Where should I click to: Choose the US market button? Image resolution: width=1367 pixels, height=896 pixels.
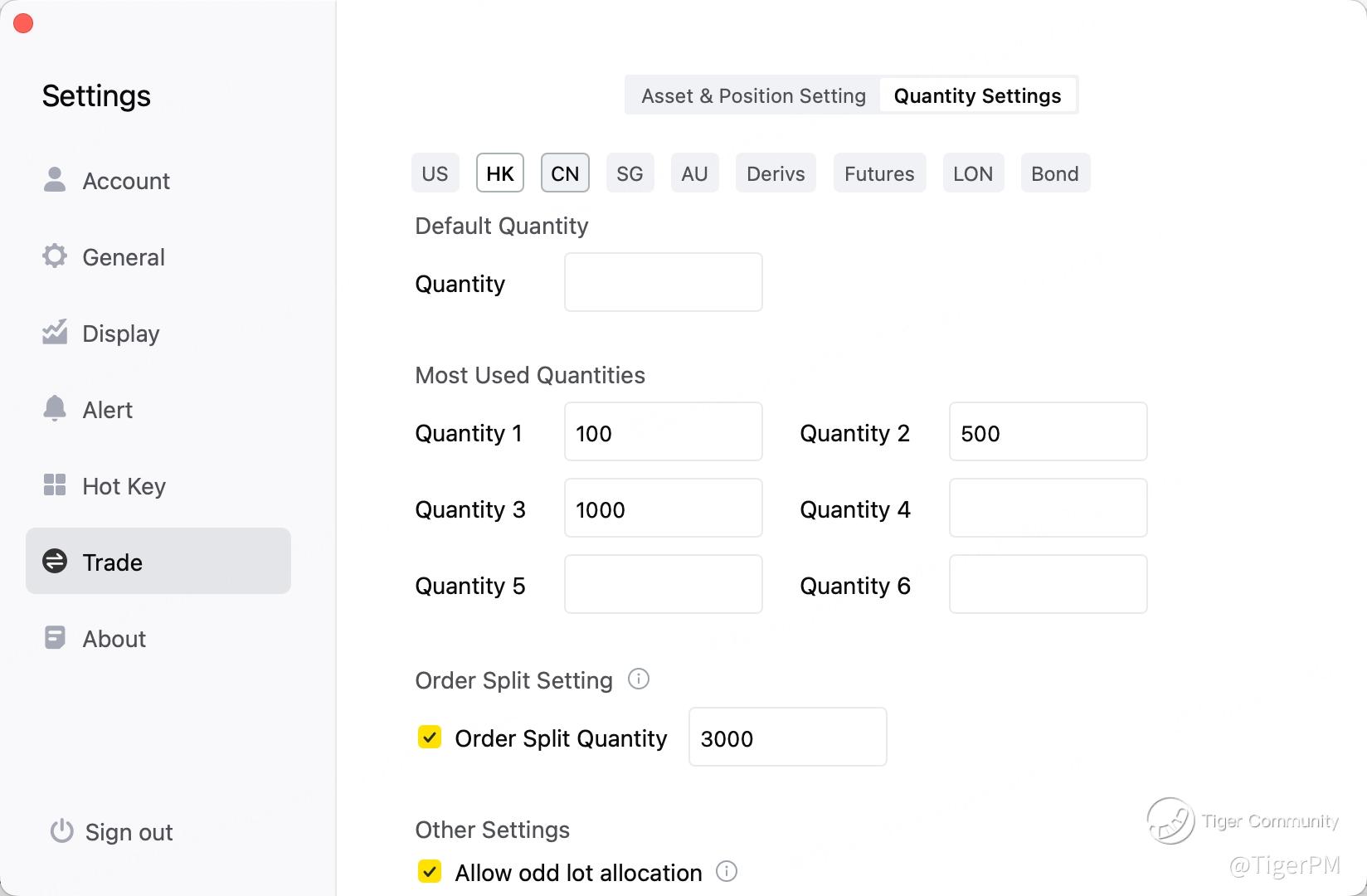point(435,173)
